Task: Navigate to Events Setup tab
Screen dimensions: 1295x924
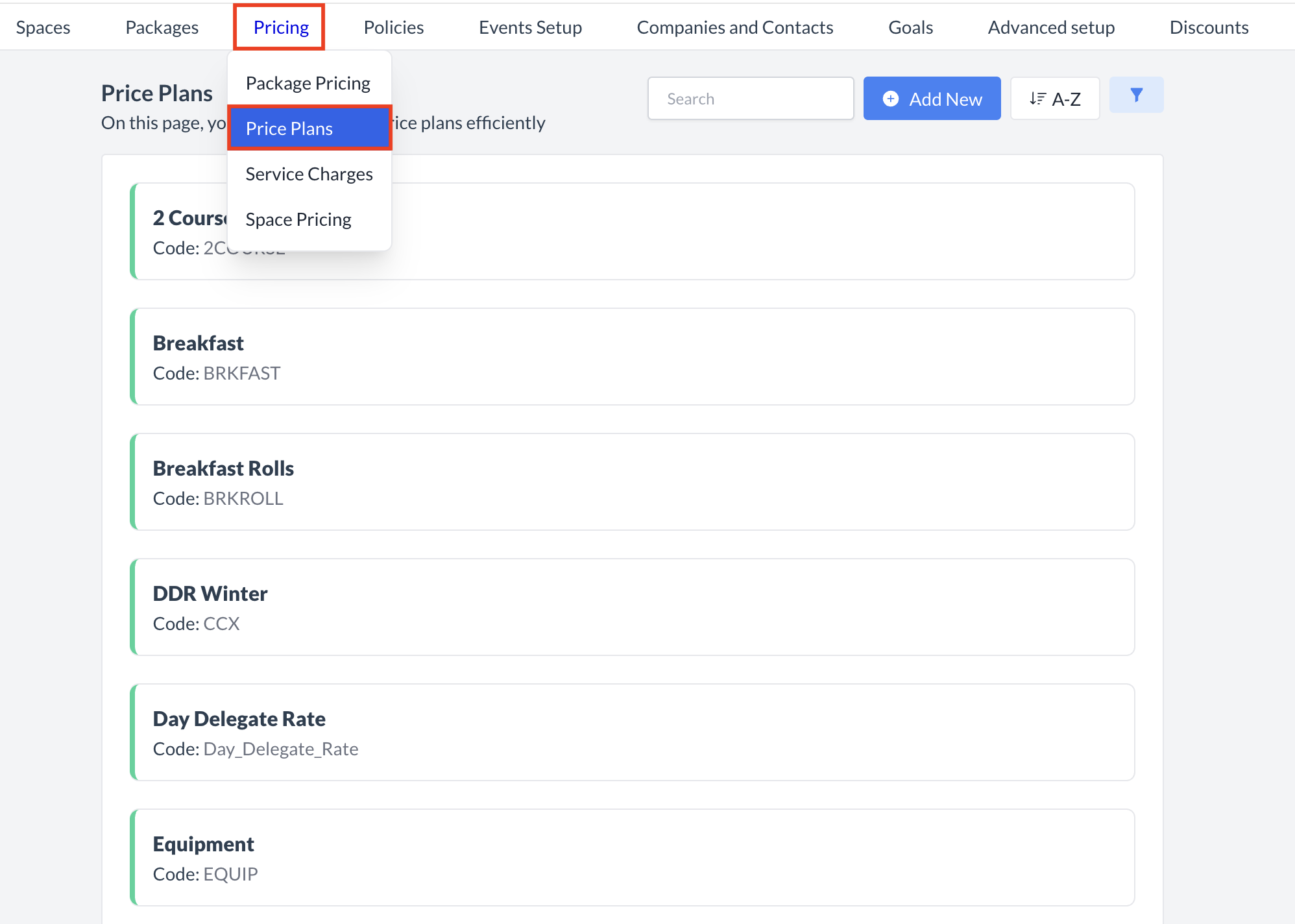Action: point(530,27)
